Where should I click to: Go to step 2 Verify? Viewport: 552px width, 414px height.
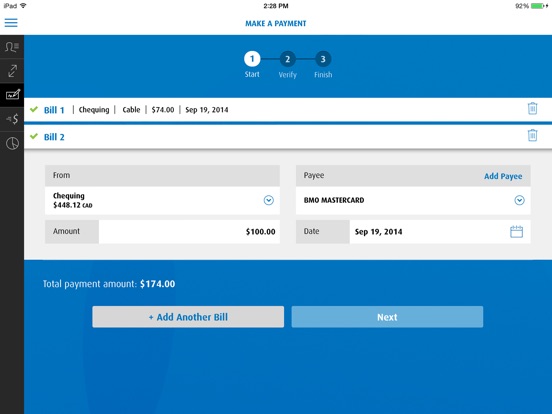[x=288, y=59]
